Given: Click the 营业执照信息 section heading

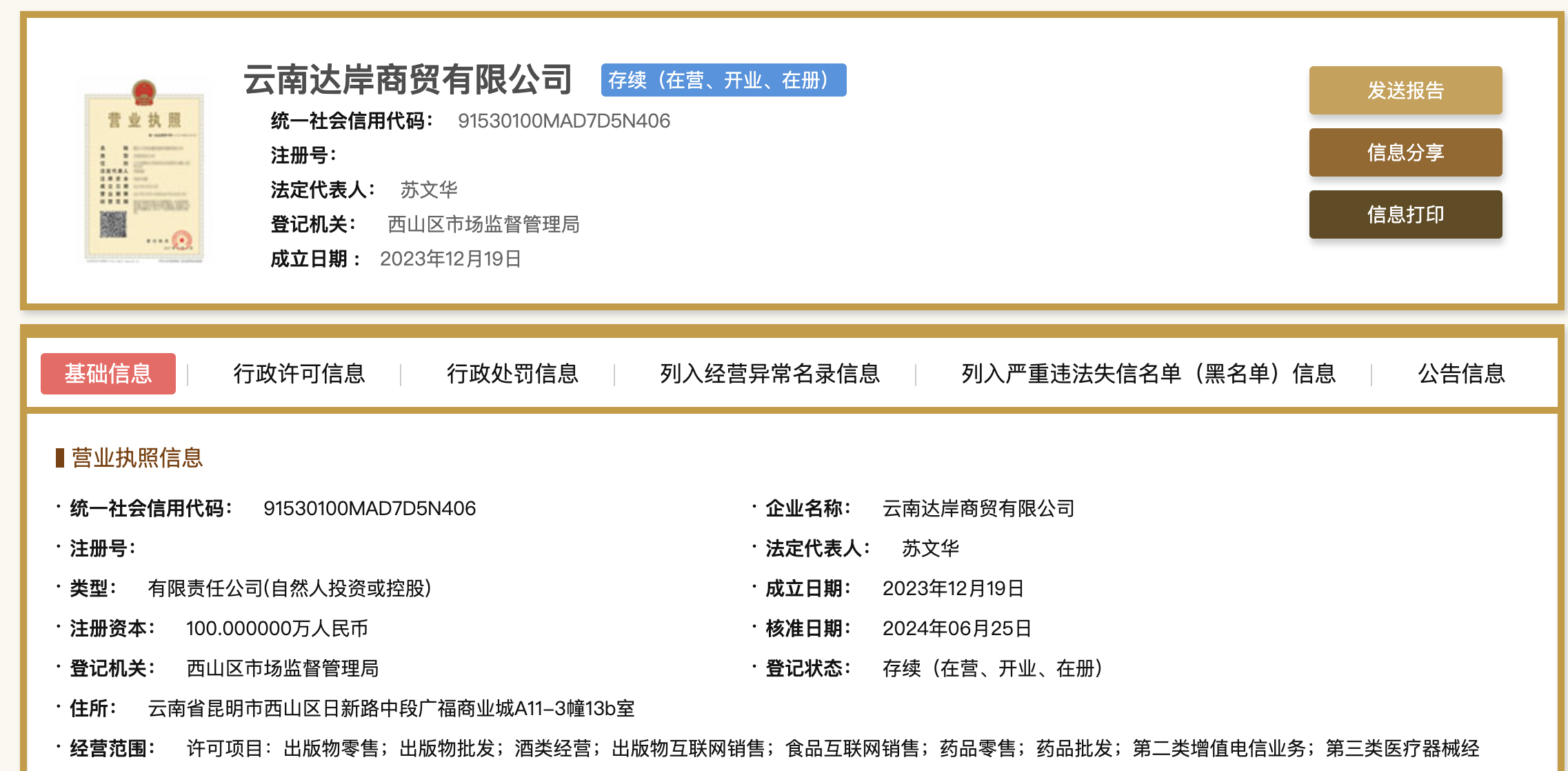Looking at the screenshot, I should tap(136, 458).
